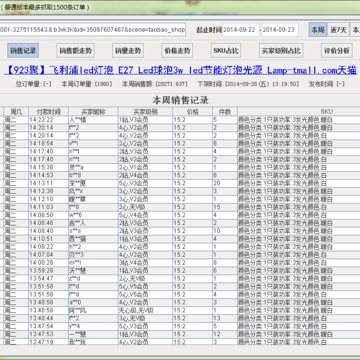Click the 下架时间 2014-09-26 statistic
Screen dimensions: 360x360
[x=248, y=84]
